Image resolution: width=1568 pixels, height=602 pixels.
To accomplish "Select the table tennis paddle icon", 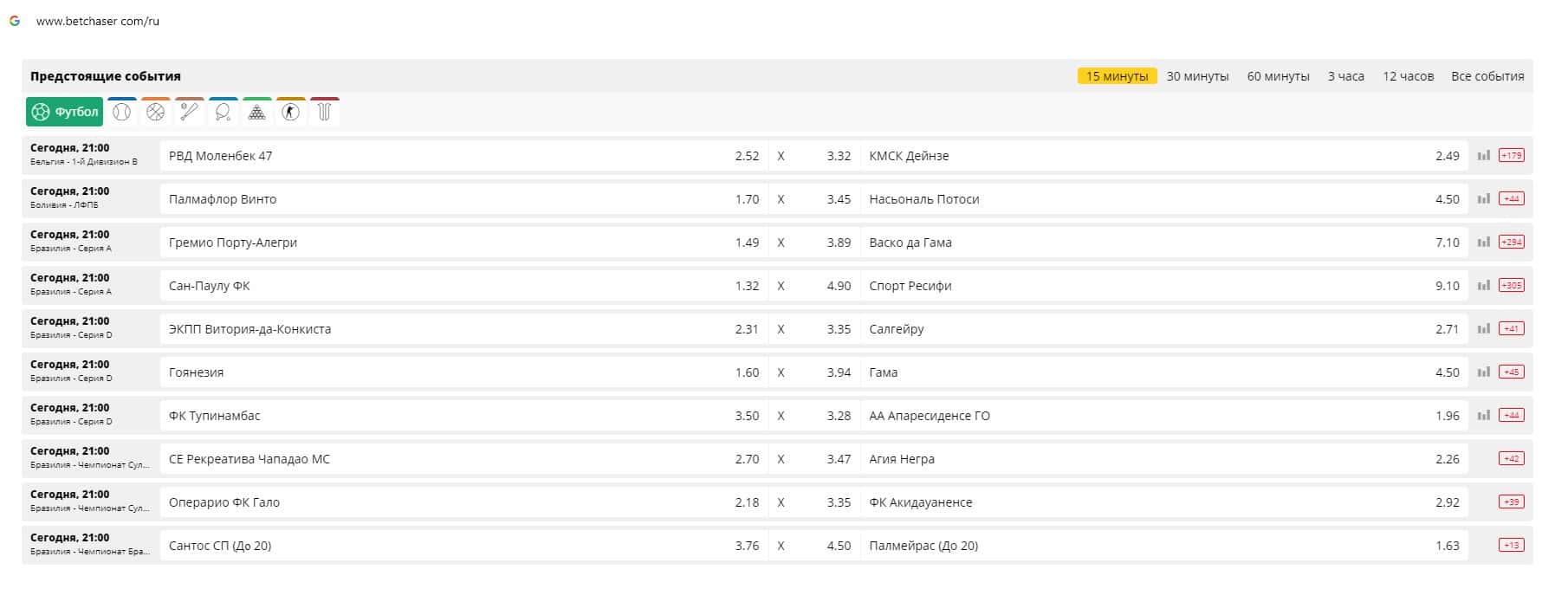I will (x=224, y=113).
